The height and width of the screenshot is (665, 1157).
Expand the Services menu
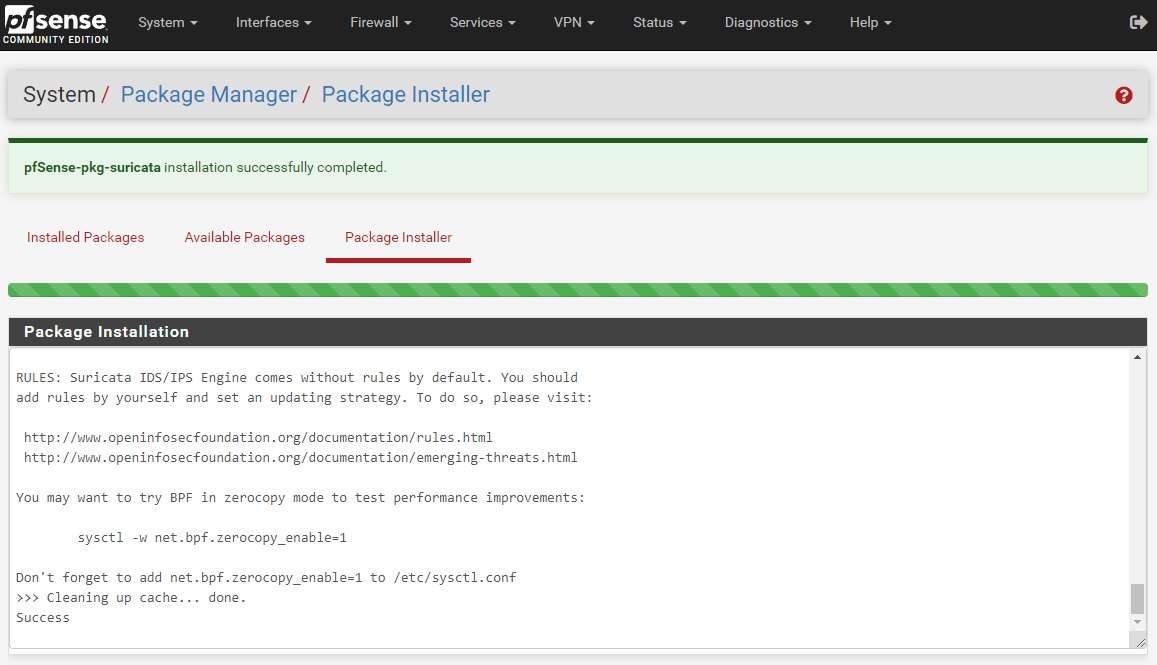[x=483, y=23]
